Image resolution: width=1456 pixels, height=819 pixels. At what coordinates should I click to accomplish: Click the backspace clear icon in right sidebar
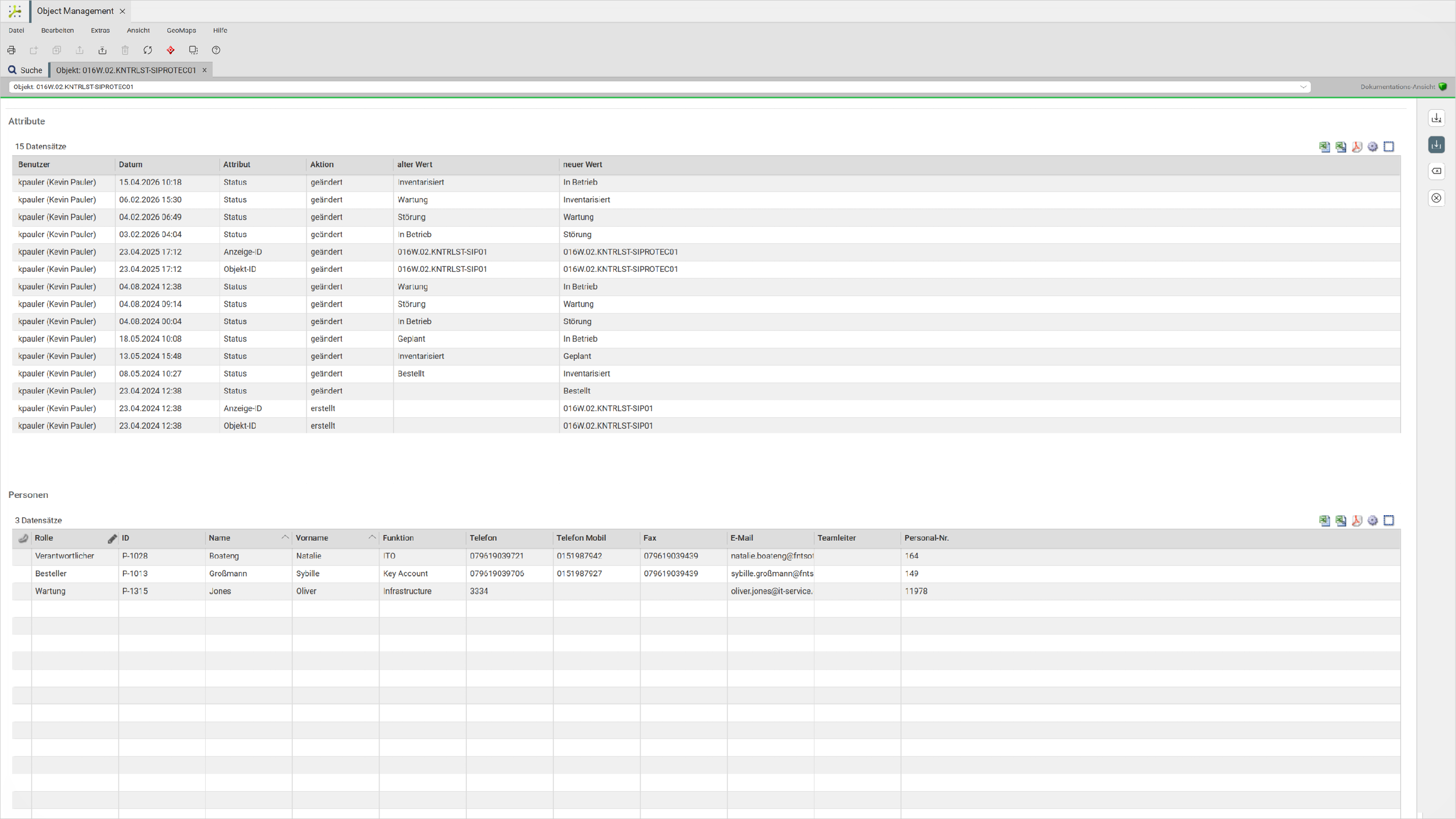[1436, 171]
